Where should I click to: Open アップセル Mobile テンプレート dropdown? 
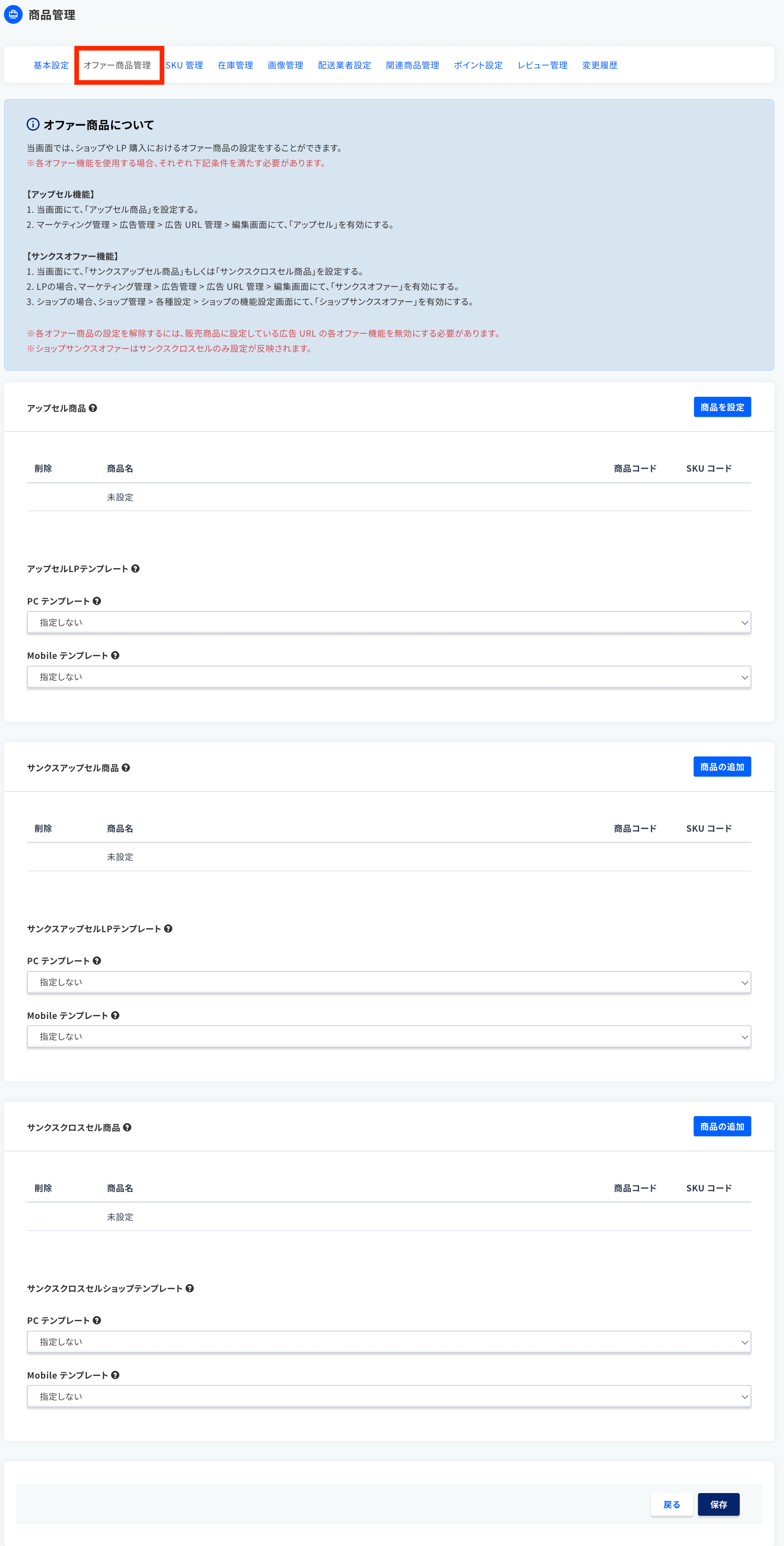389,677
